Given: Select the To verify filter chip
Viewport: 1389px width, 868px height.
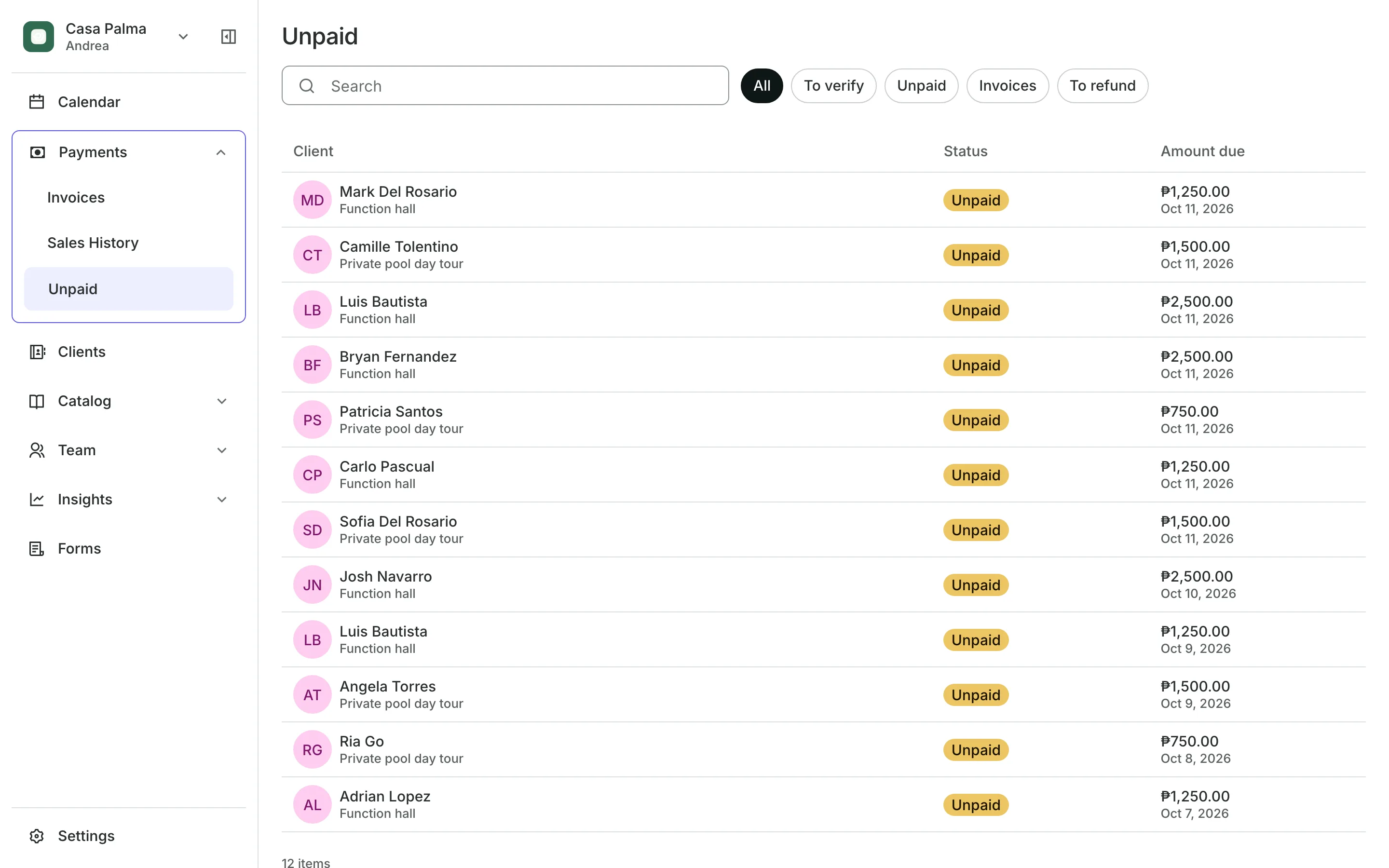Looking at the screenshot, I should pyautogui.click(x=833, y=85).
